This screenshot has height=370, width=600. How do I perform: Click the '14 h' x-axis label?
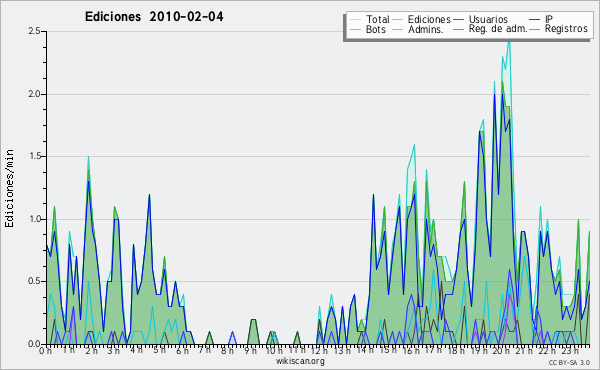point(364,350)
